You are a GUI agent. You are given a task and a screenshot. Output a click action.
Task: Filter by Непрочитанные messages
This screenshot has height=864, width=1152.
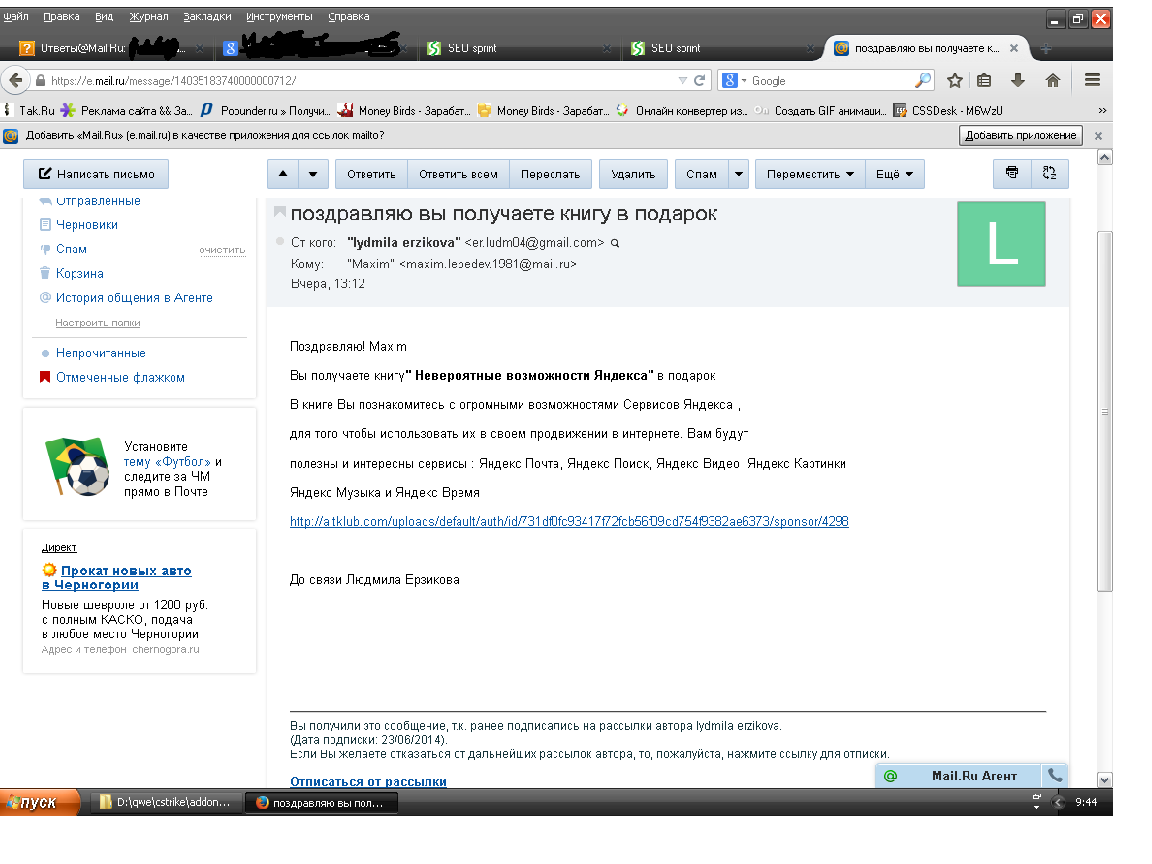[x=101, y=353]
